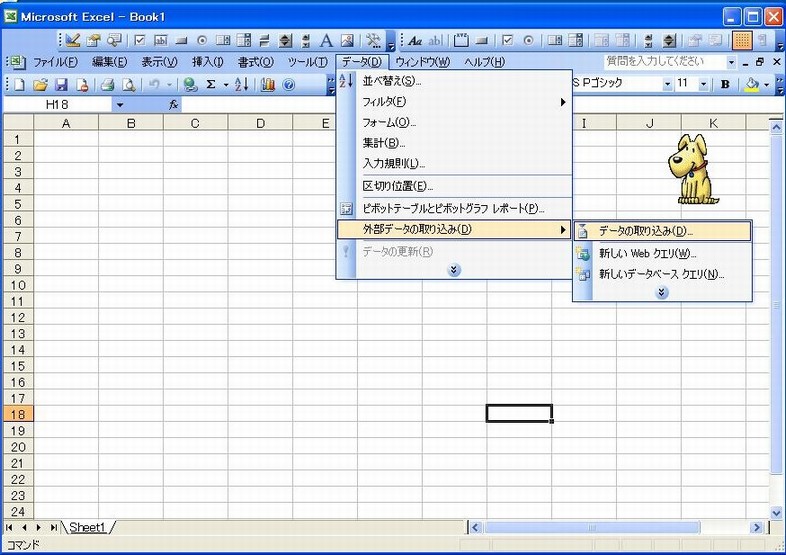Open the 編集(E) menu
The height and width of the screenshot is (555, 786).
point(110,62)
